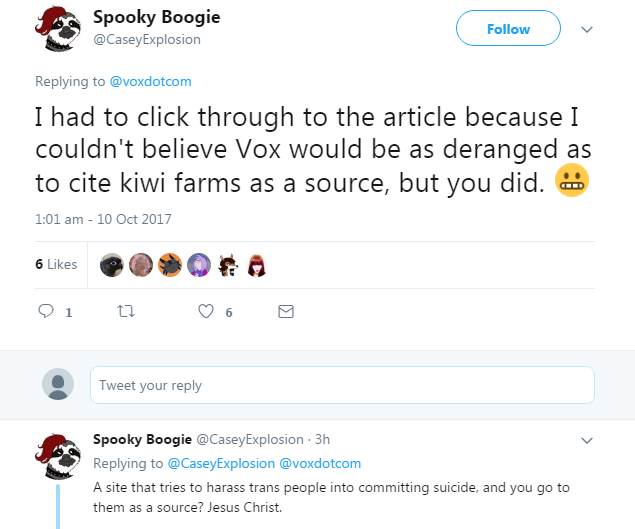This screenshot has width=635, height=529.
Task: Click the reply speech bubble icon
Action: coord(46,311)
